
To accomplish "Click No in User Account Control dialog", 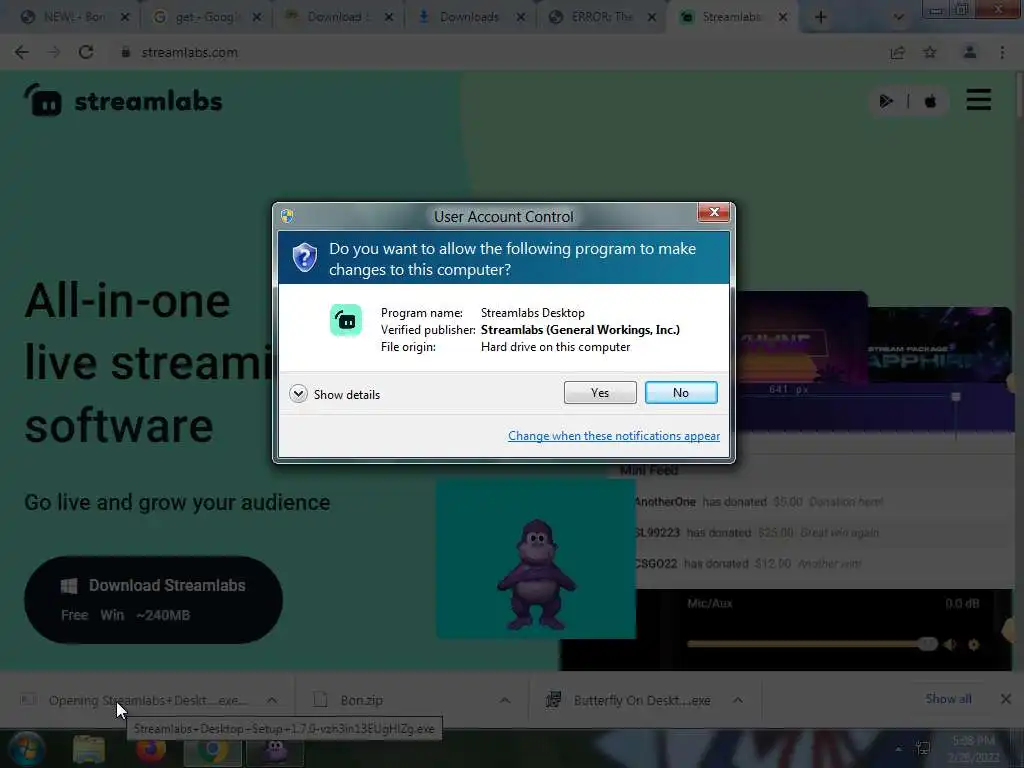I will tap(680, 392).
